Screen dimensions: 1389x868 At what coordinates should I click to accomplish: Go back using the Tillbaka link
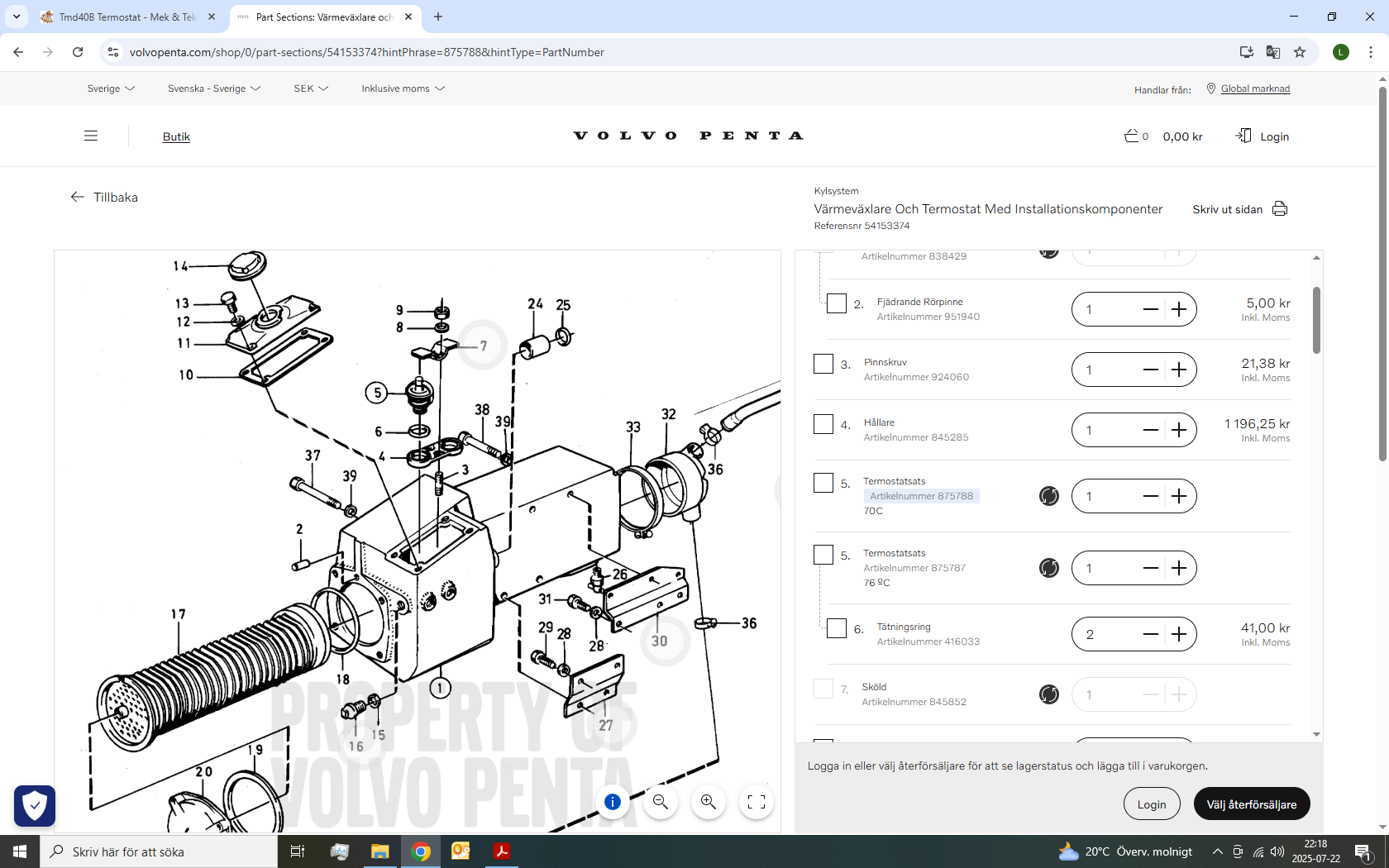(x=105, y=198)
